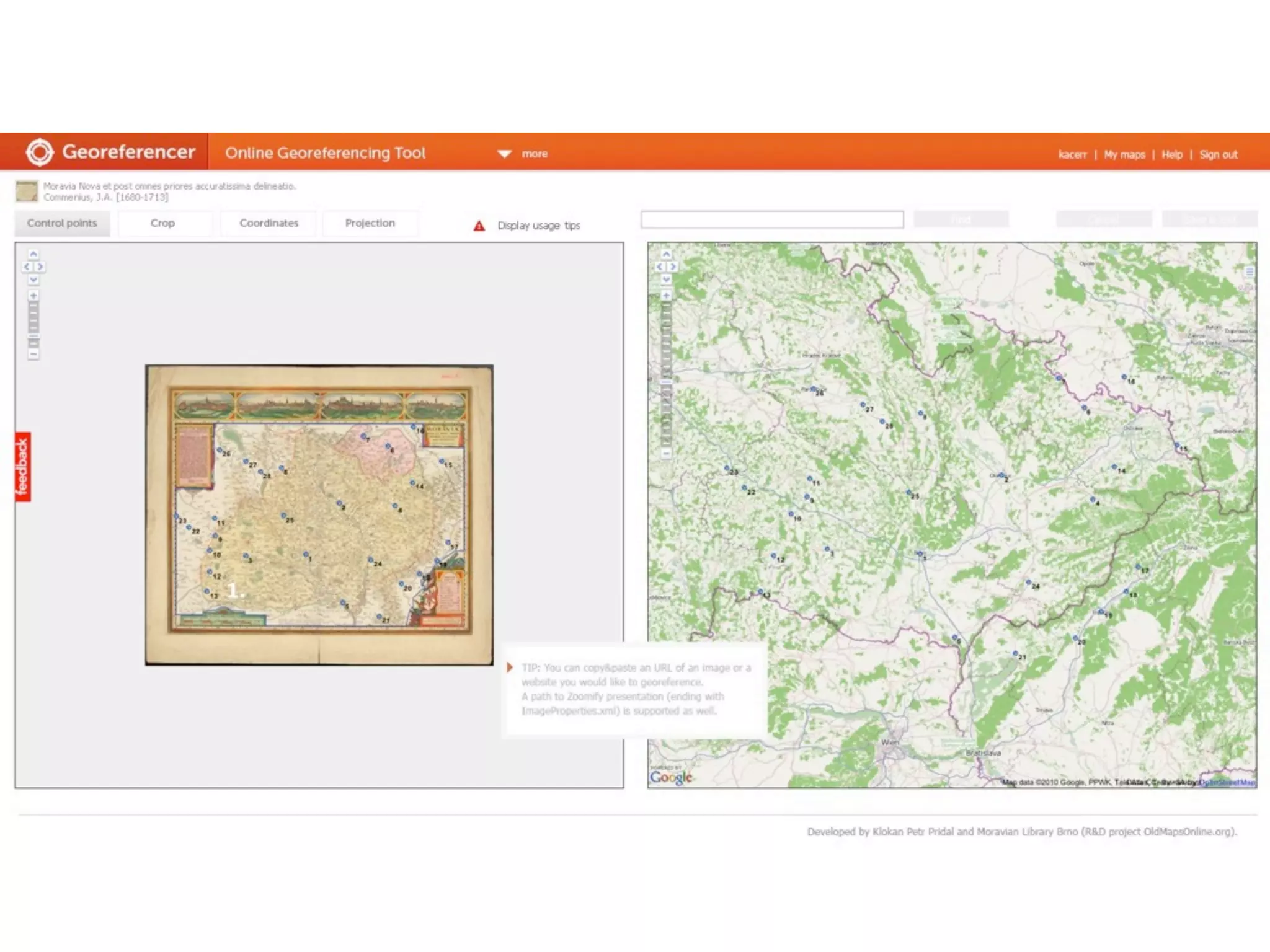The image size is (1270, 952).
Task: Open the Projection tab
Action: [x=370, y=223]
